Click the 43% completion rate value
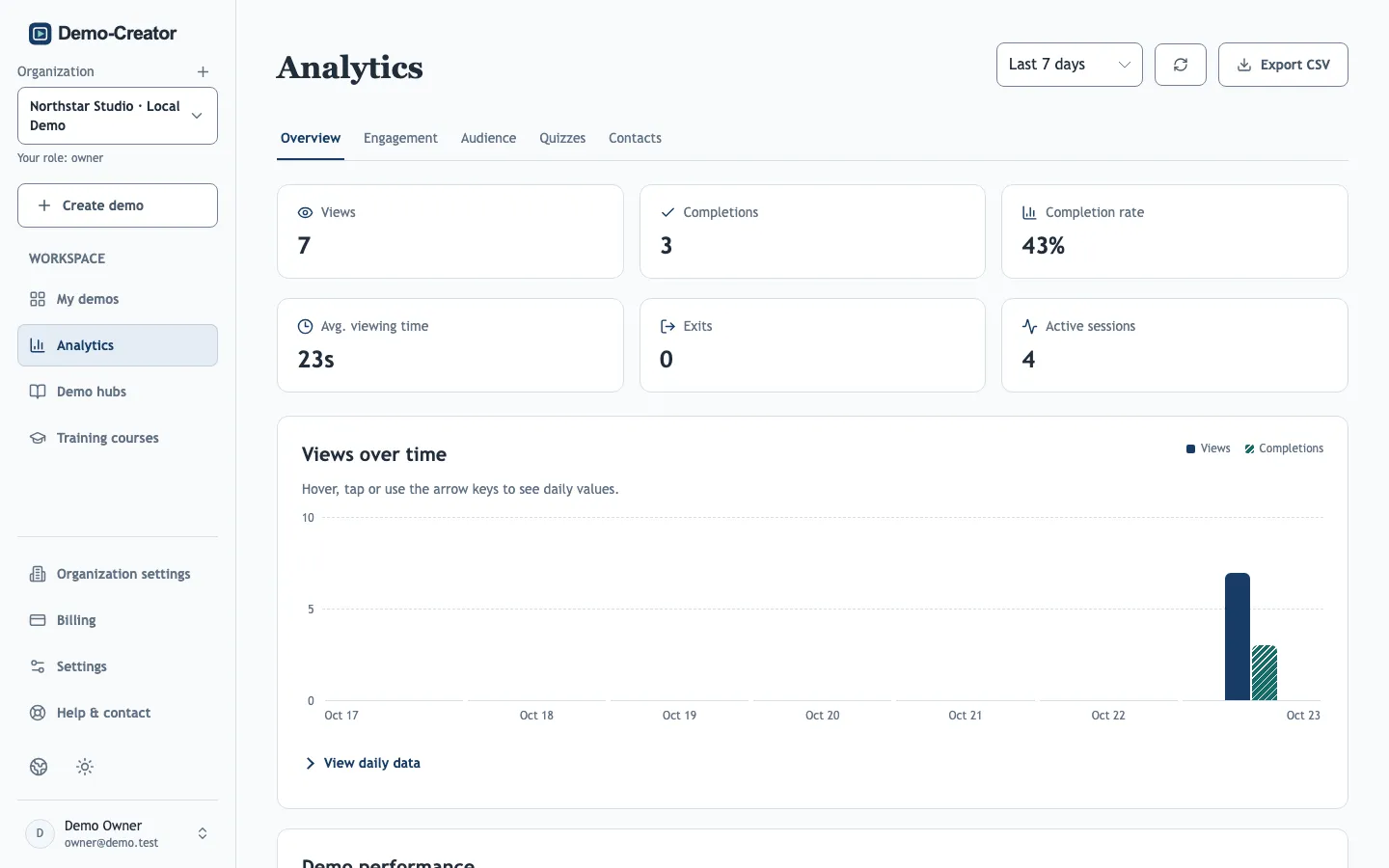The width and height of the screenshot is (1389, 868). pyautogui.click(x=1044, y=246)
